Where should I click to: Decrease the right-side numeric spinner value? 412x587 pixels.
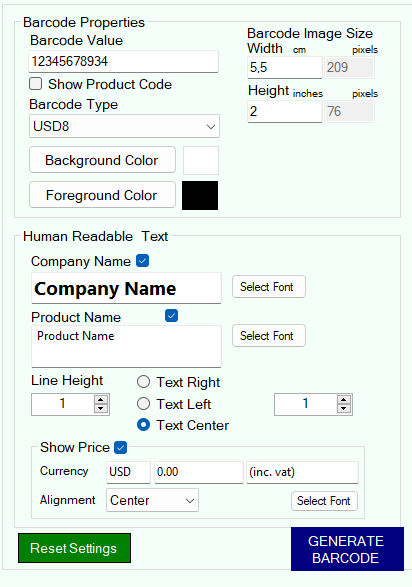(x=344, y=408)
